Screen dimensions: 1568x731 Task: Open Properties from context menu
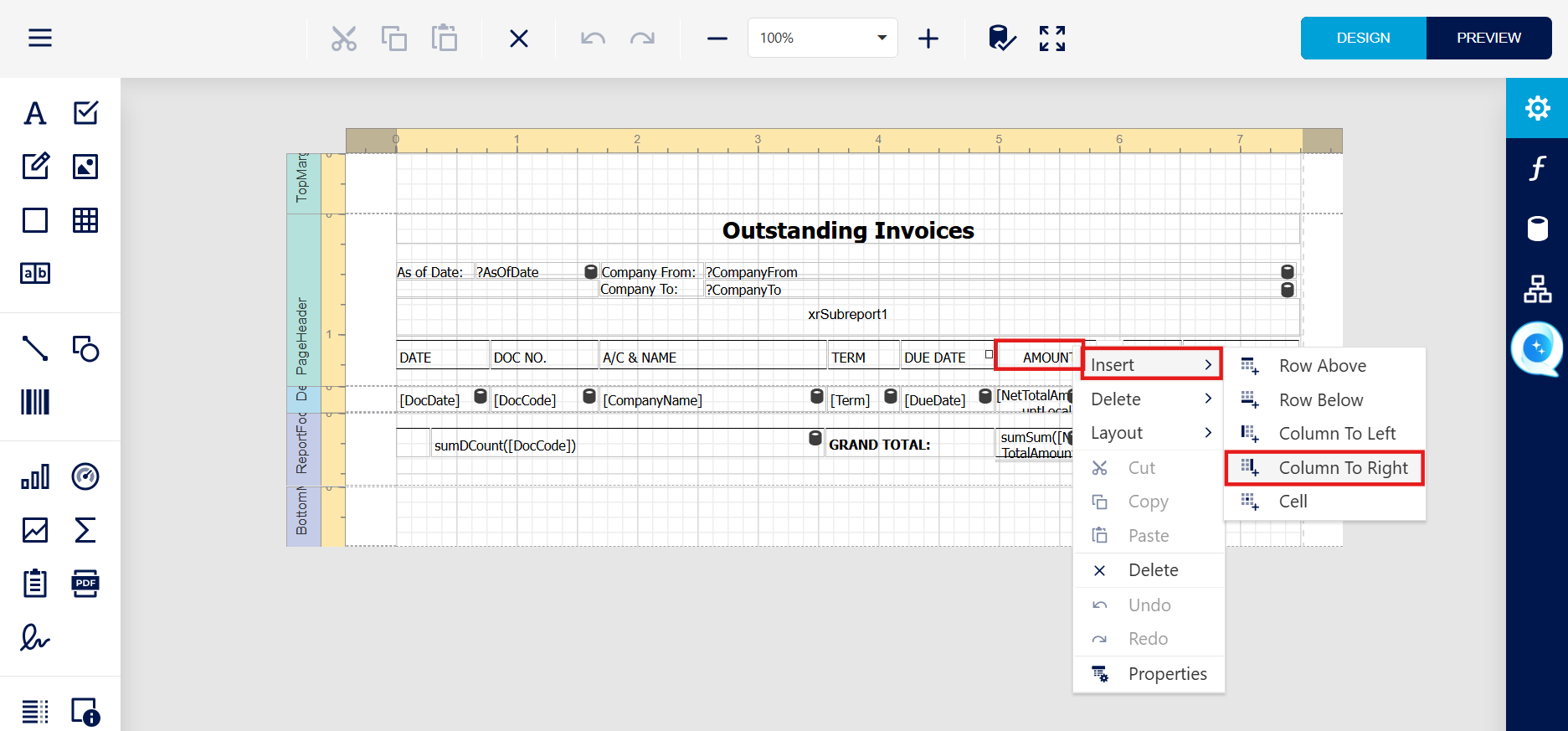[1166, 674]
